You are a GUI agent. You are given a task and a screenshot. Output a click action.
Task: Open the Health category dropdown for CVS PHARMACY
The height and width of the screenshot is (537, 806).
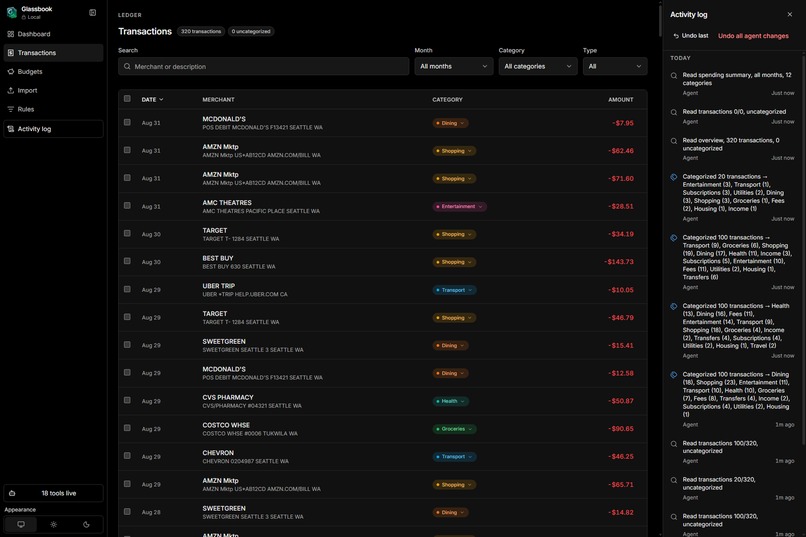[x=450, y=401]
